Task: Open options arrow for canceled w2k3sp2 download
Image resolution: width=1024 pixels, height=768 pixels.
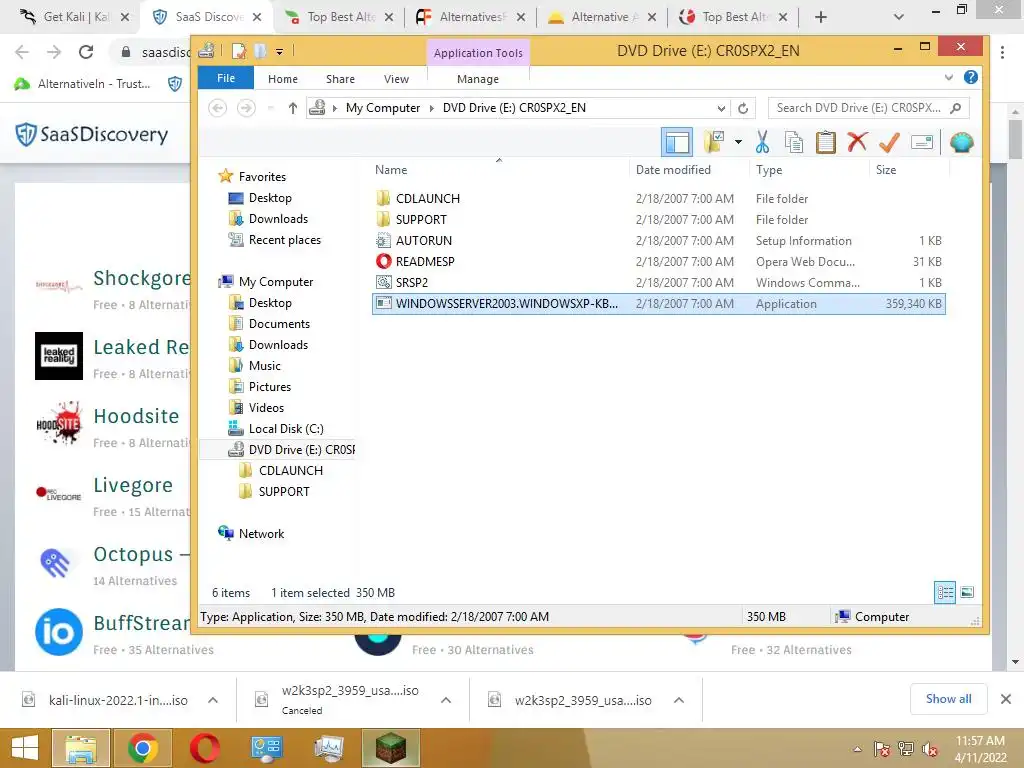Action: click(446, 700)
